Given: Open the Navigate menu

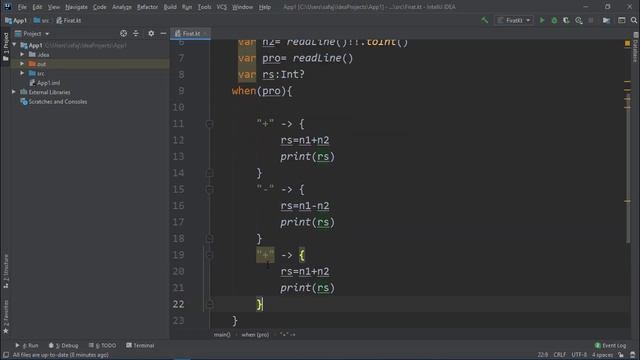Looking at the screenshot, I should pyautogui.click(x=76, y=7).
